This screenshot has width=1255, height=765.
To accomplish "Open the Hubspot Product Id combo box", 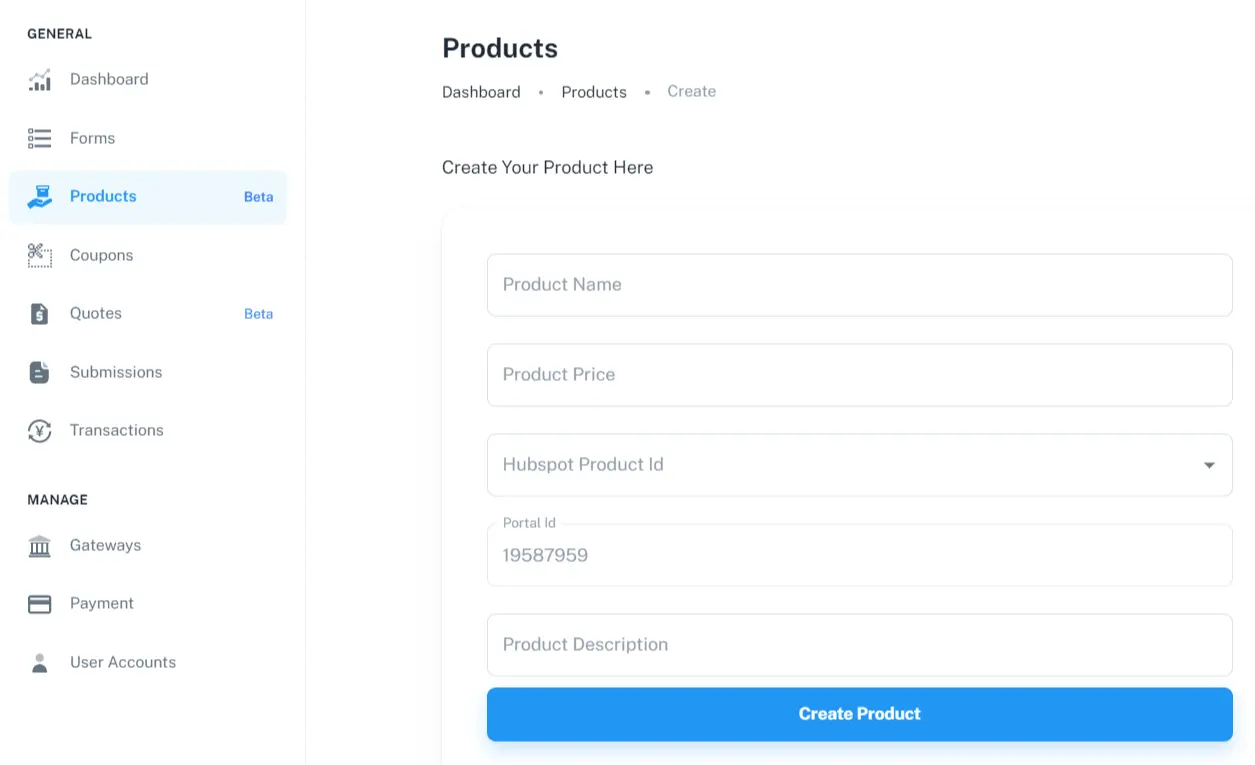I will pyautogui.click(x=840, y=465).
